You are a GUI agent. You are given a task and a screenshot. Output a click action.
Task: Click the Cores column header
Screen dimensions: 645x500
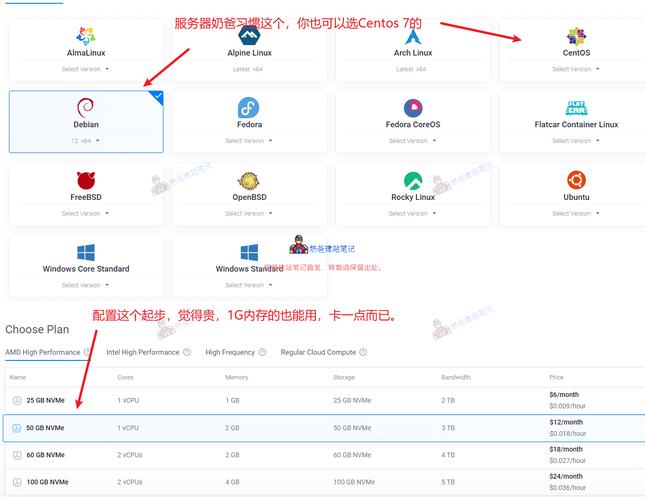[125, 377]
